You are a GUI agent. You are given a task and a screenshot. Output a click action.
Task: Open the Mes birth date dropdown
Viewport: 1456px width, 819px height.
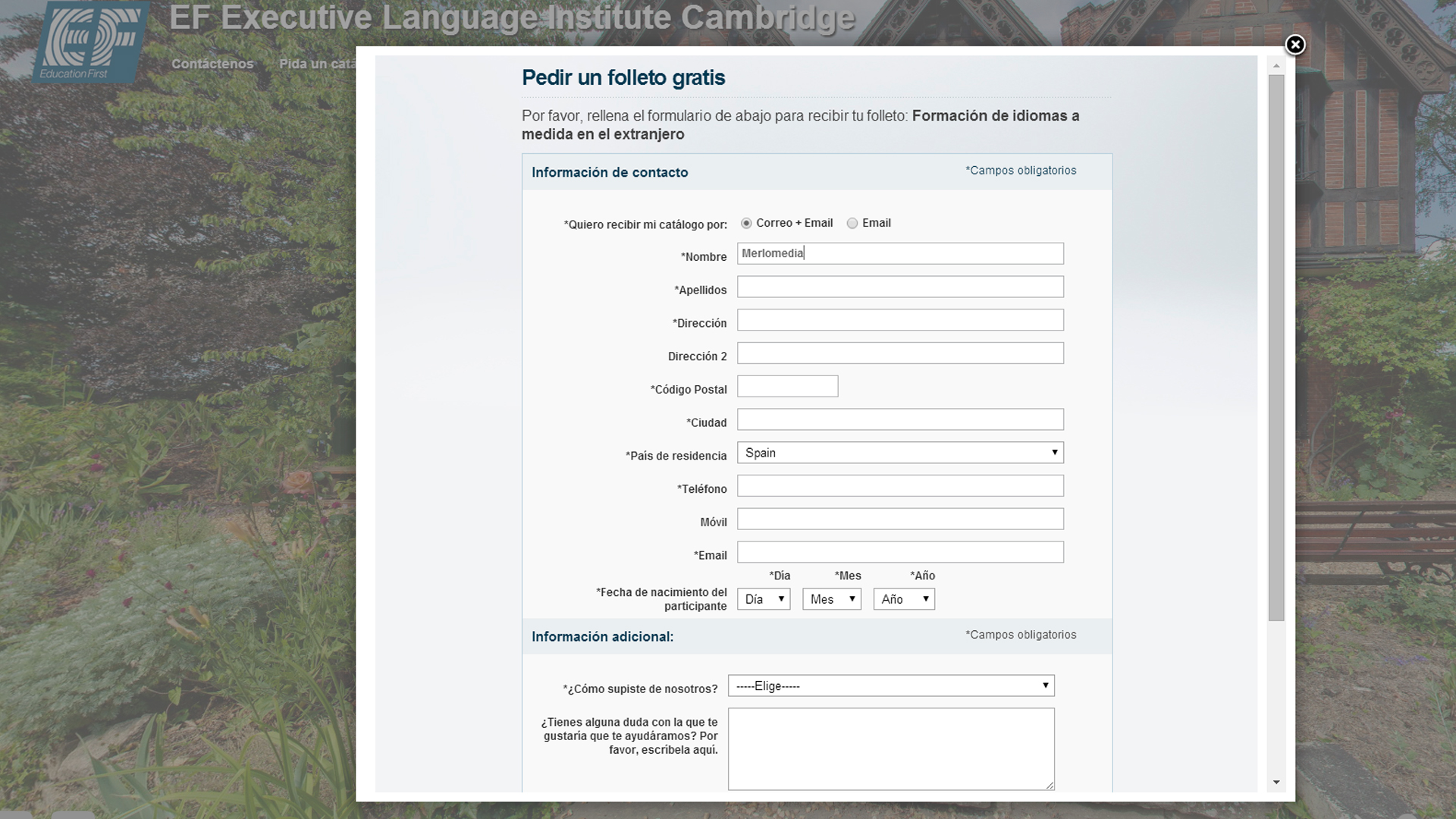tap(831, 599)
